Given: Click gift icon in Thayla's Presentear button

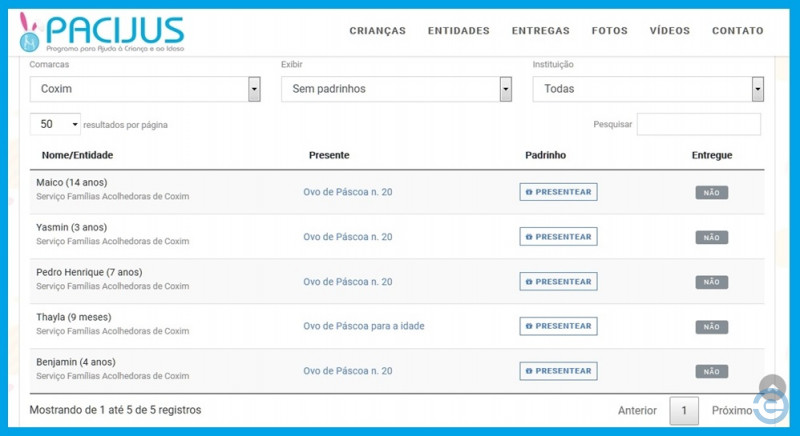Looking at the screenshot, I should tap(529, 326).
